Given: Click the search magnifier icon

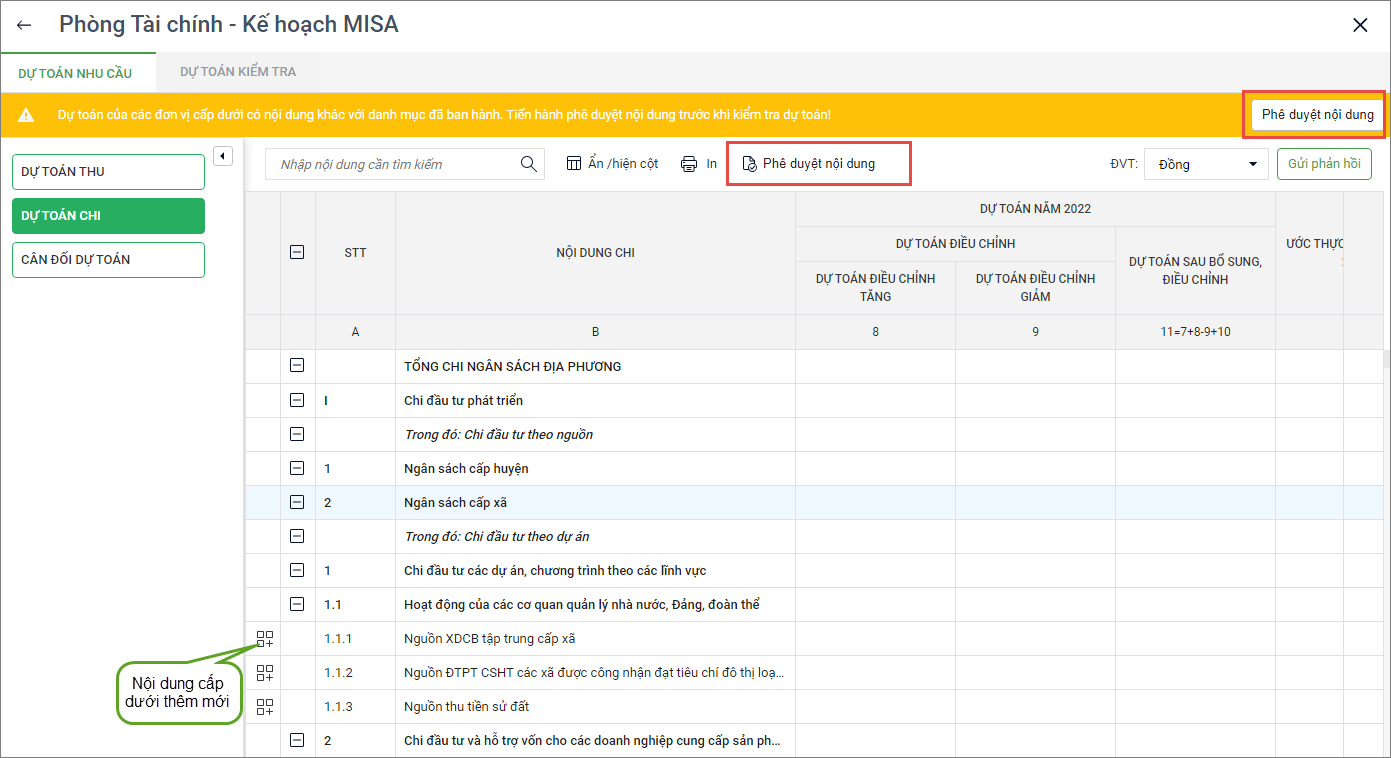Looking at the screenshot, I should tap(529, 164).
